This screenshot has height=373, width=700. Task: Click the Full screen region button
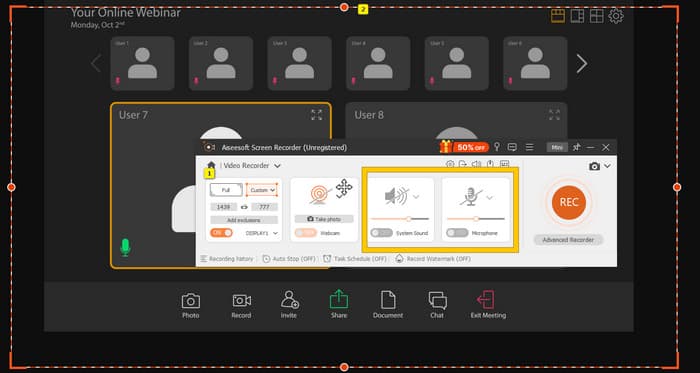click(x=226, y=190)
